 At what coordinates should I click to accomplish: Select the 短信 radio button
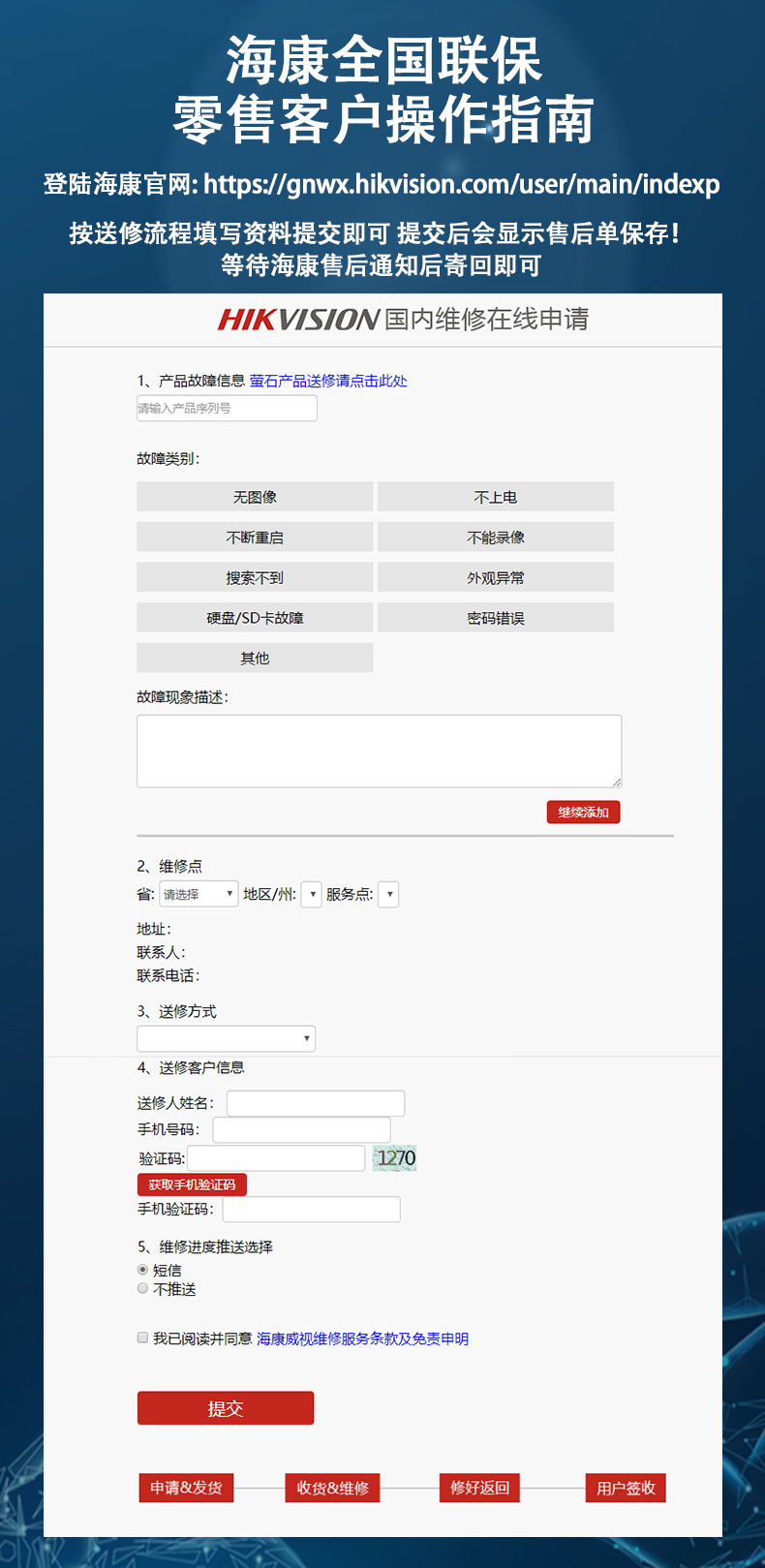(x=143, y=1270)
